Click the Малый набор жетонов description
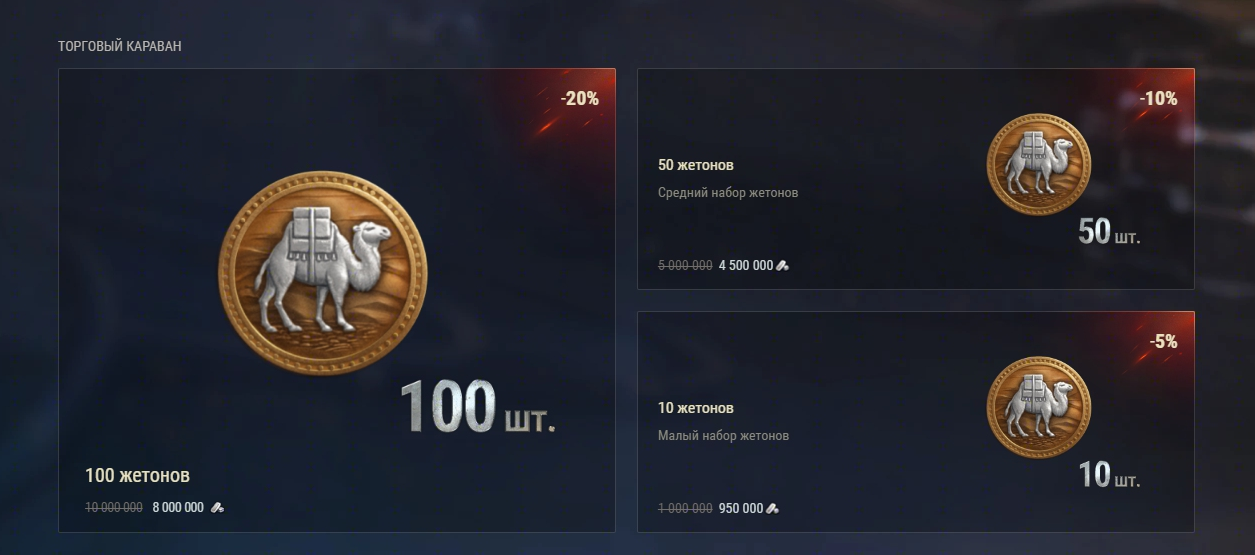This screenshot has height=555, width=1255. 723,435
